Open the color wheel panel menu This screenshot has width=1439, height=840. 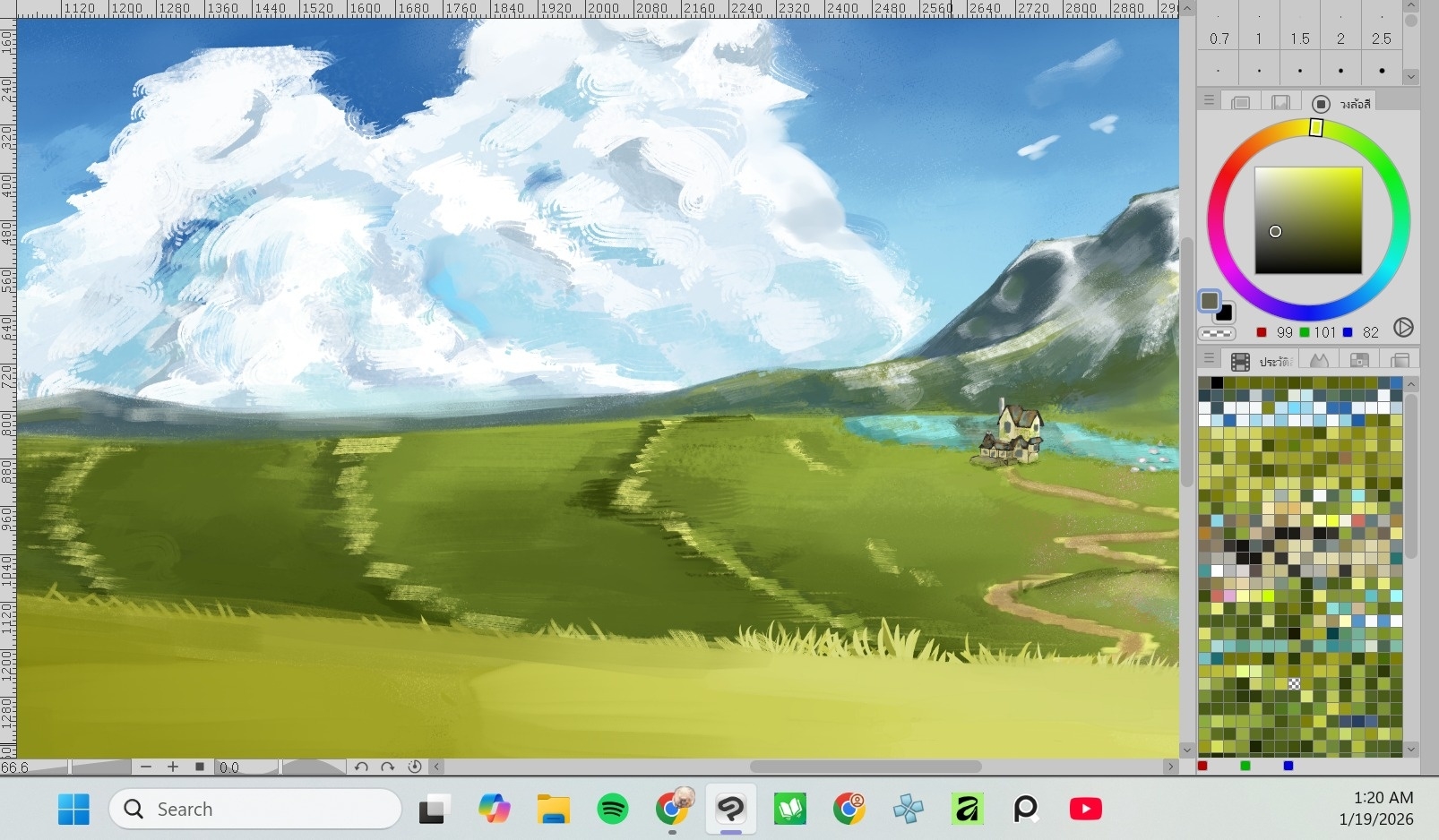tap(1209, 101)
